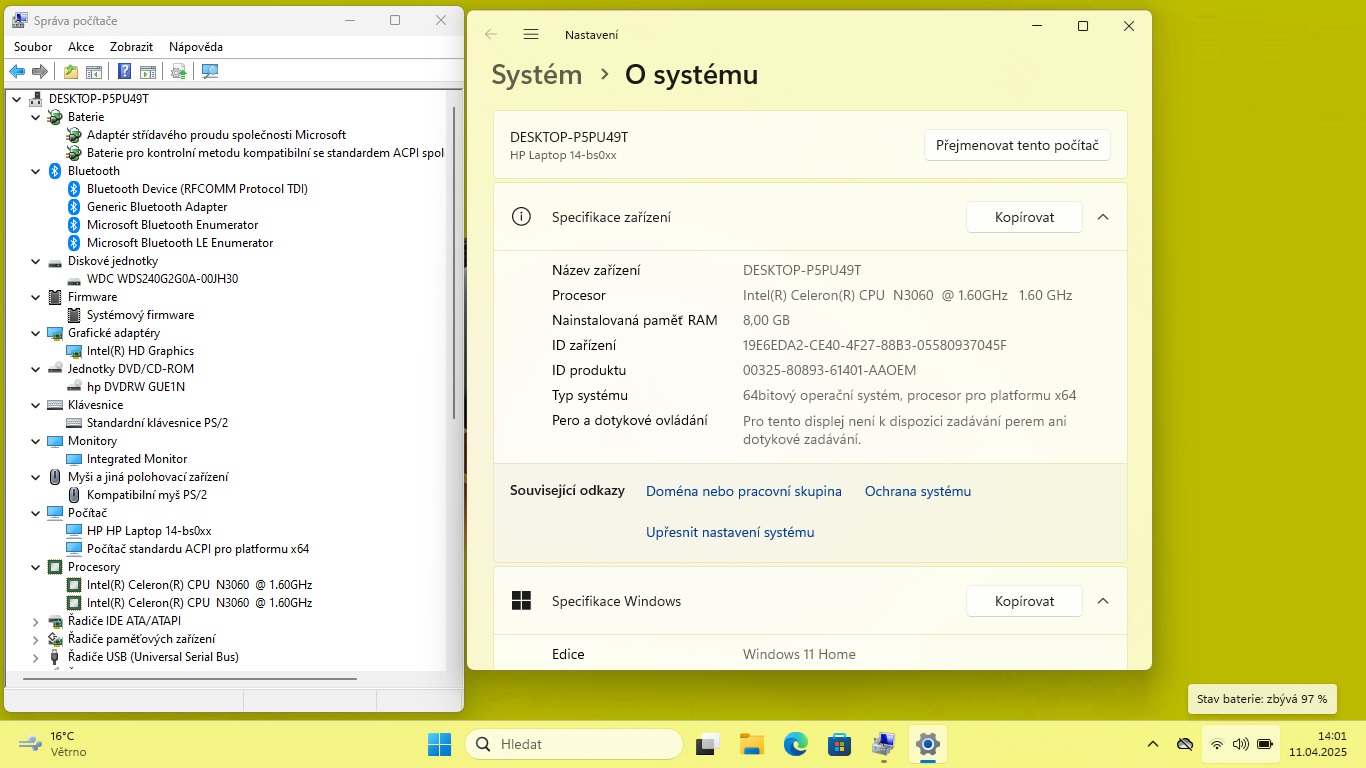
Task: Collapse the DESKTOP-P5PU49T root tree node
Action: point(16,99)
